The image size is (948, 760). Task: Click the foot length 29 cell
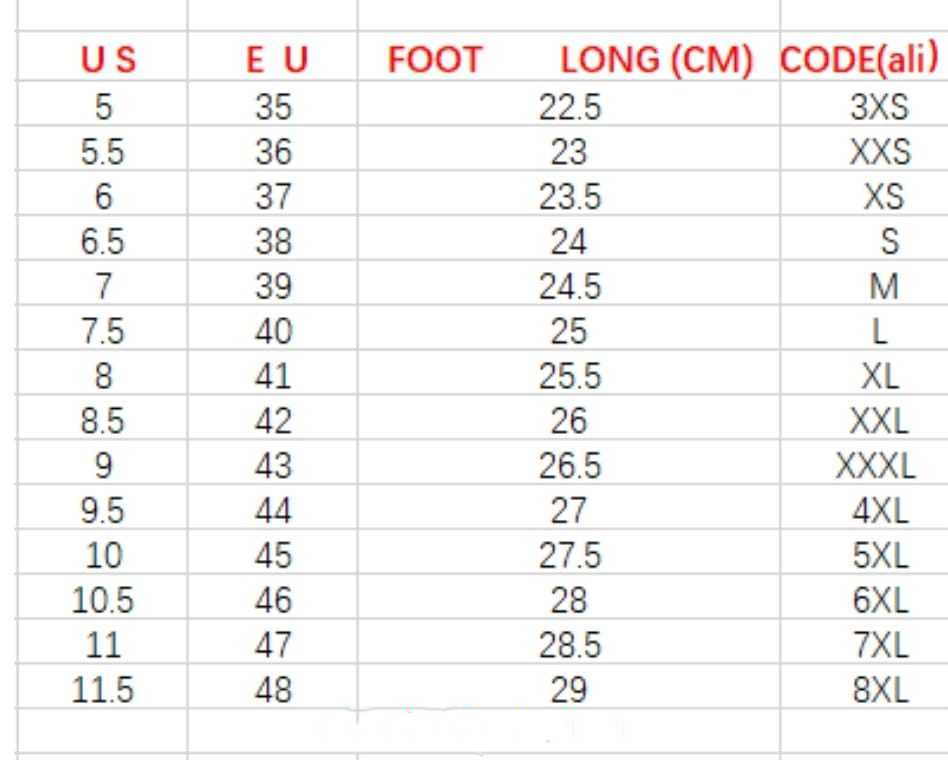tap(569, 690)
